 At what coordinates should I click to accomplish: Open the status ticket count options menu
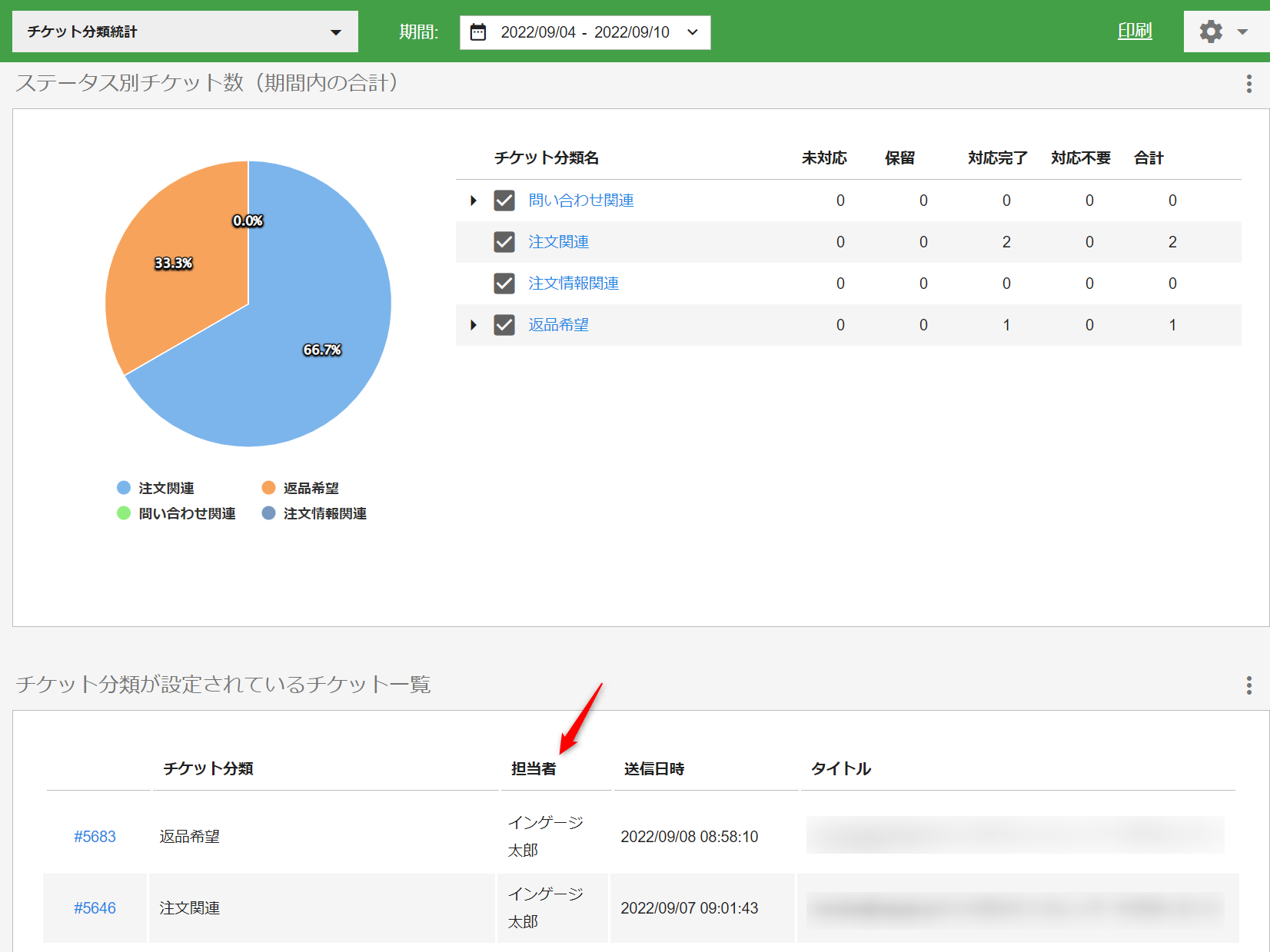coord(1248,84)
